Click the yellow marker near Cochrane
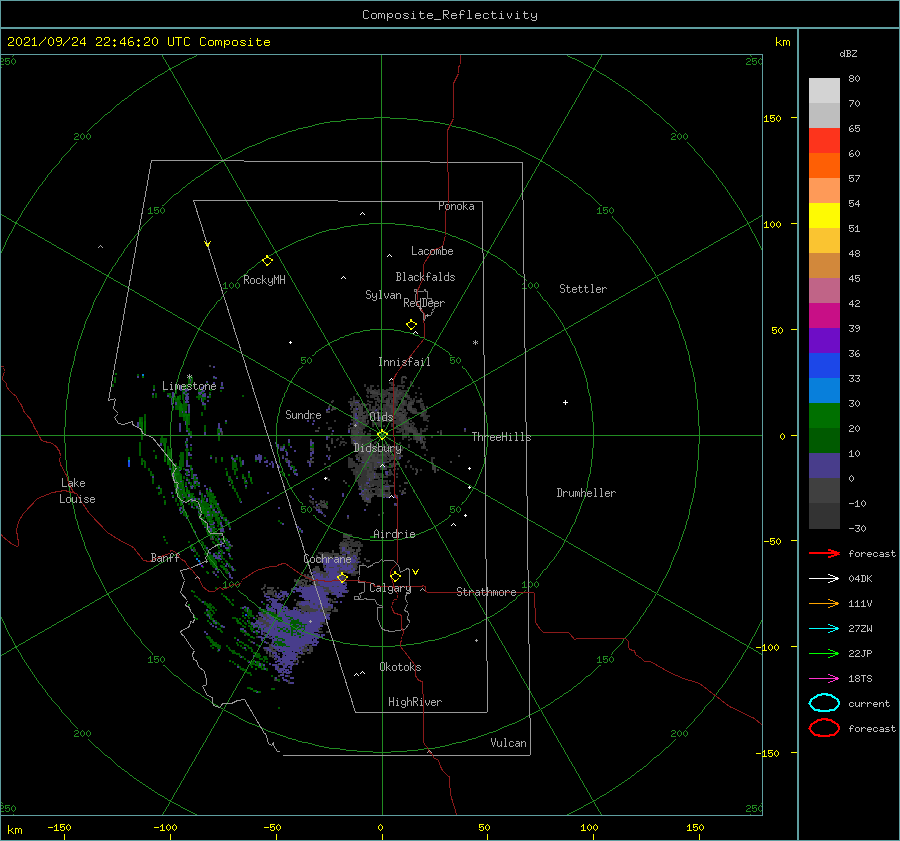The width and height of the screenshot is (900, 841). pos(342,577)
